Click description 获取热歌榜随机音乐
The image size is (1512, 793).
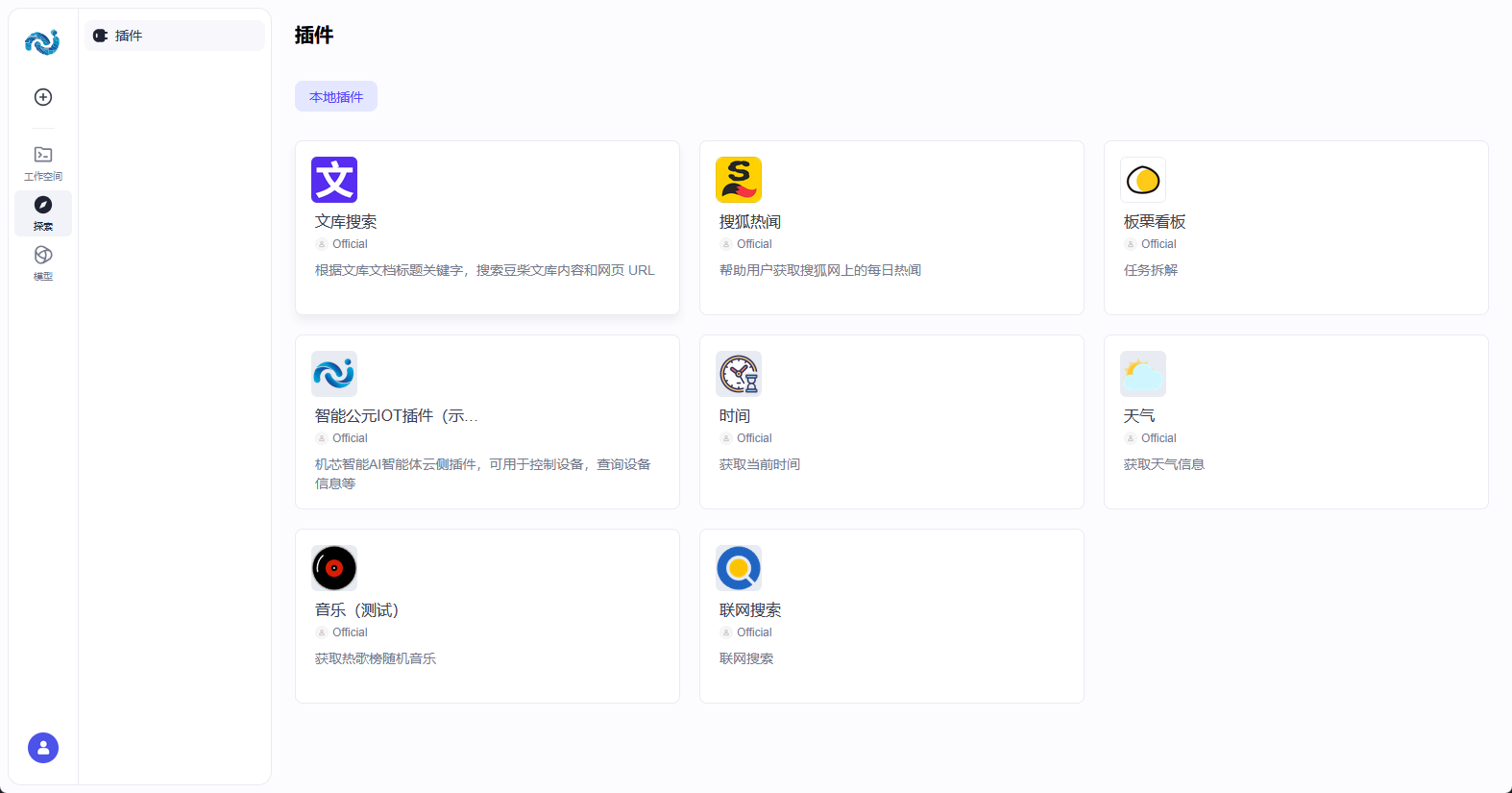(x=376, y=658)
